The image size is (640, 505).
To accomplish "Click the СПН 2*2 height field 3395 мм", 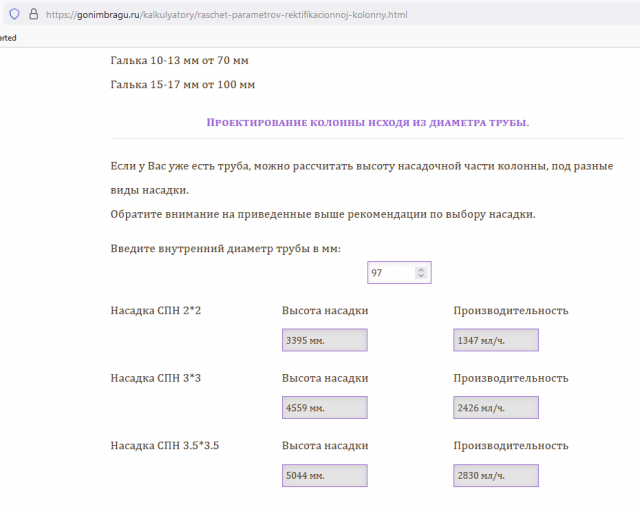I will pyautogui.click(x=325, y=341).
